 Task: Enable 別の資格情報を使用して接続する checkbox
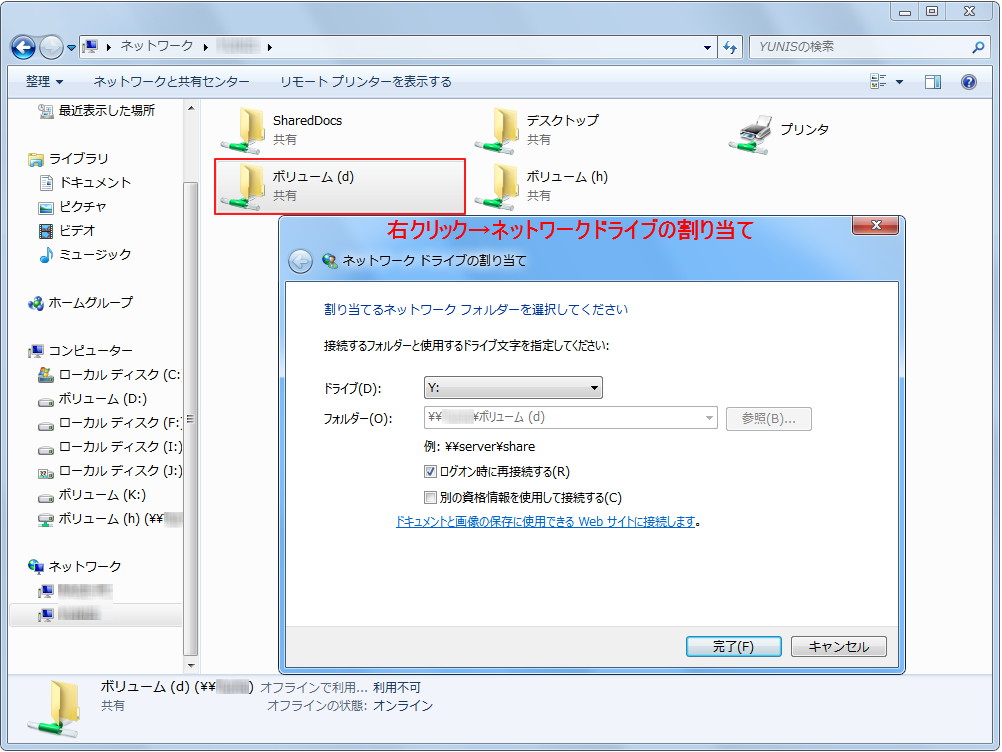pos(431,497)
